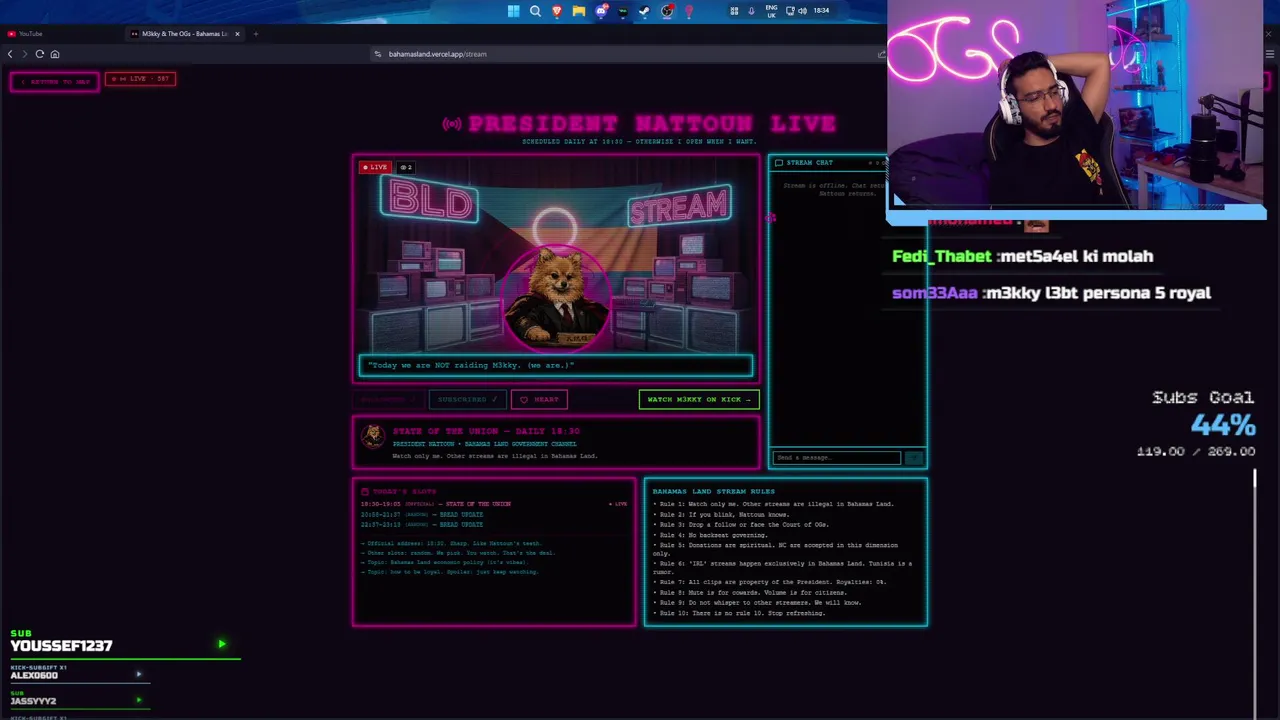Viewport: 1280px width, 720px height.
Task: Open Discord from the taskbar
Action: click(601, 11)
